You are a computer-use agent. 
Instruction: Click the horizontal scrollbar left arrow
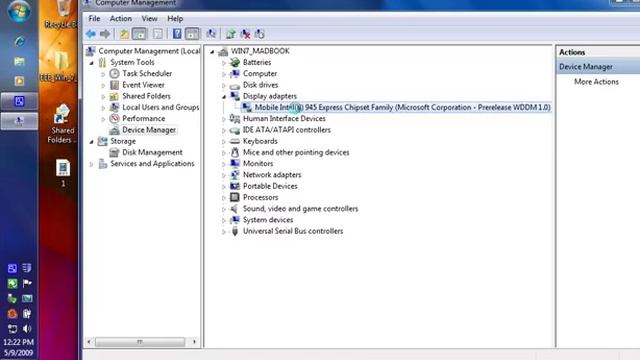pos(89,341)
